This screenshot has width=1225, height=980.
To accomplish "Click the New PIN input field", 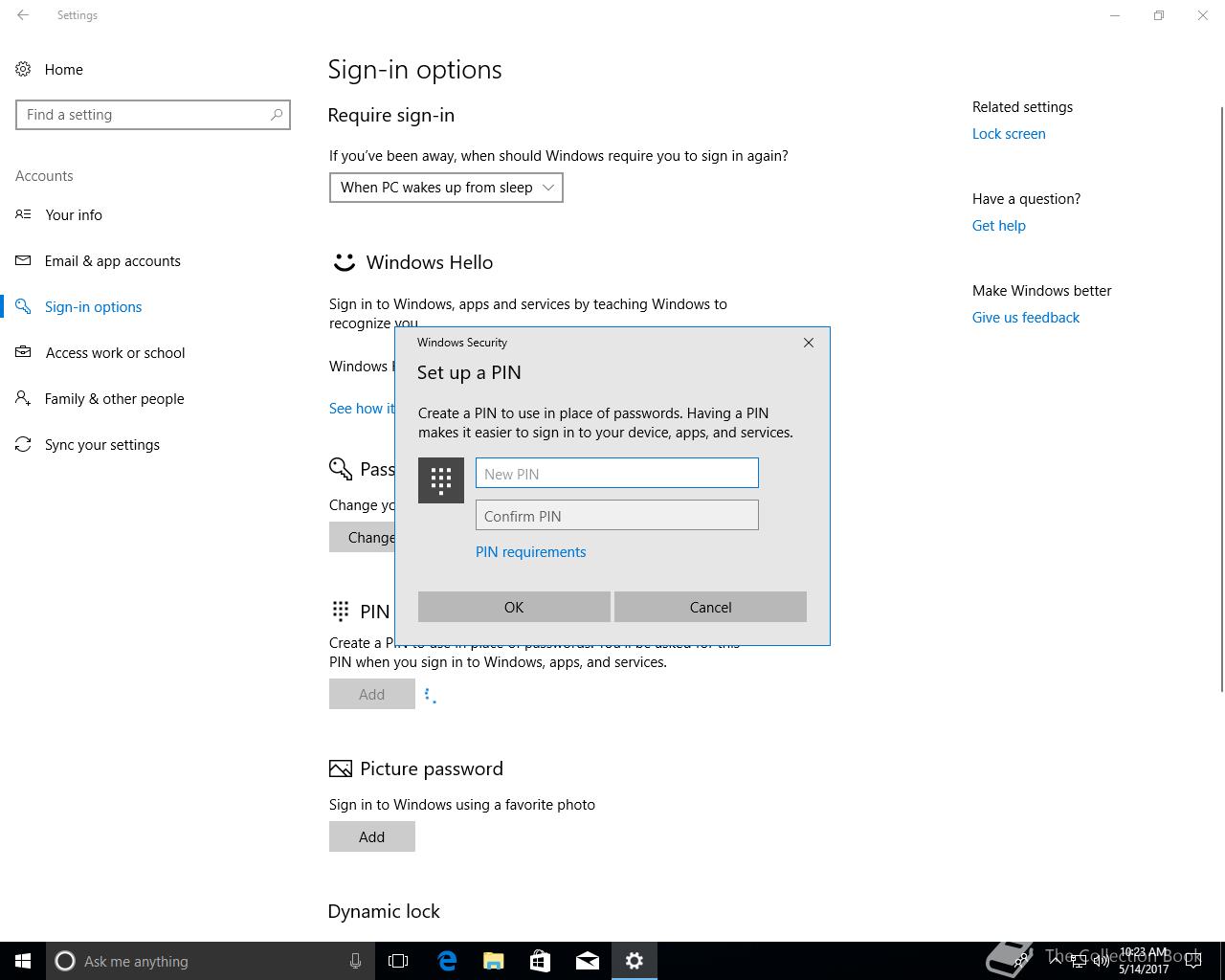I will click(x=617, y=473).
